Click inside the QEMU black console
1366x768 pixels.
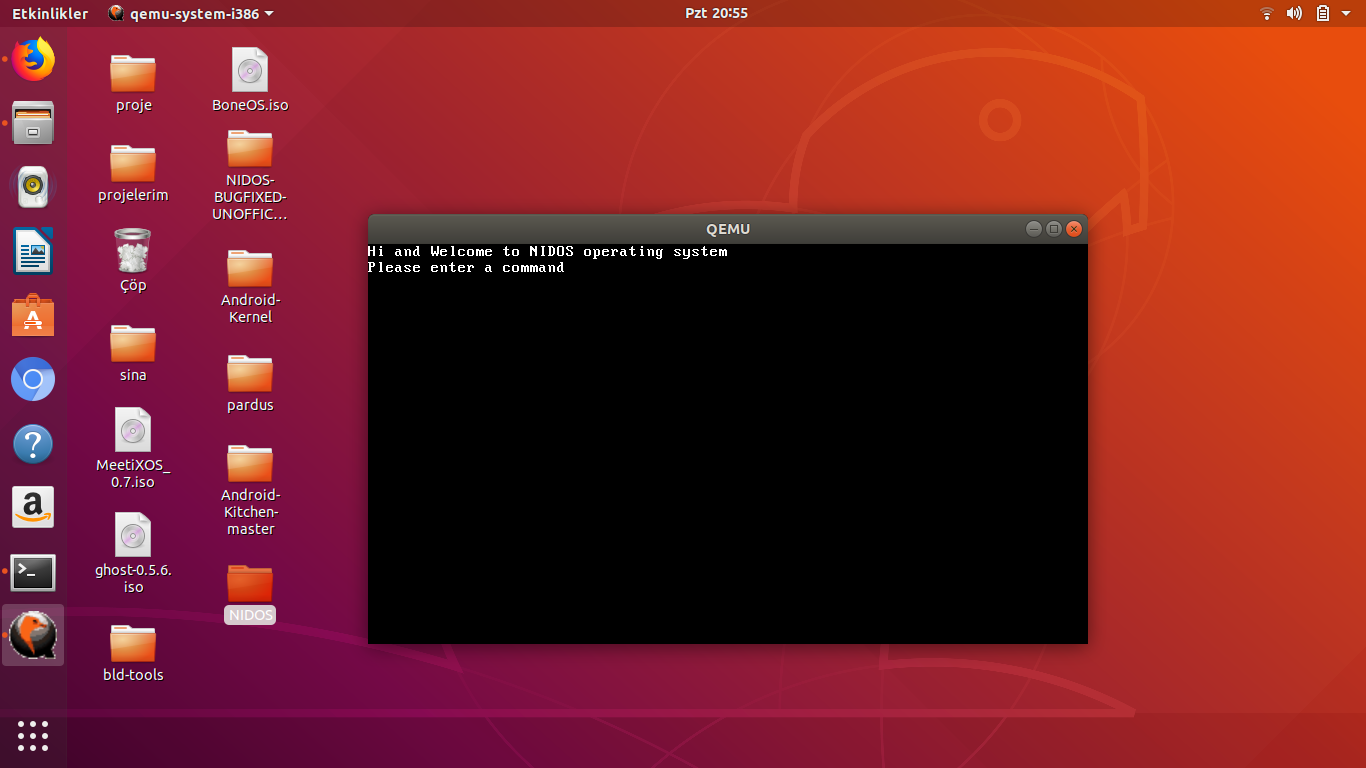[728, 444]
